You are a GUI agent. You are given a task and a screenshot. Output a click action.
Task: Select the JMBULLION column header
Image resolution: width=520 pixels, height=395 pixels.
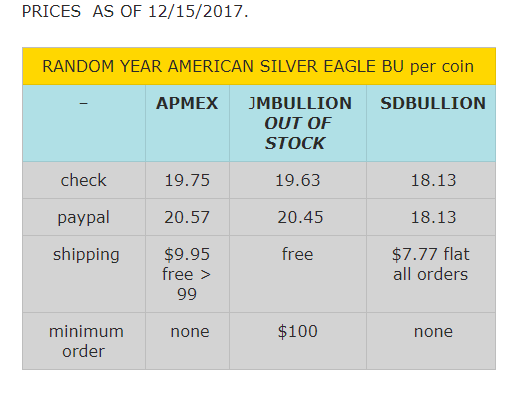tap(298, 123)
